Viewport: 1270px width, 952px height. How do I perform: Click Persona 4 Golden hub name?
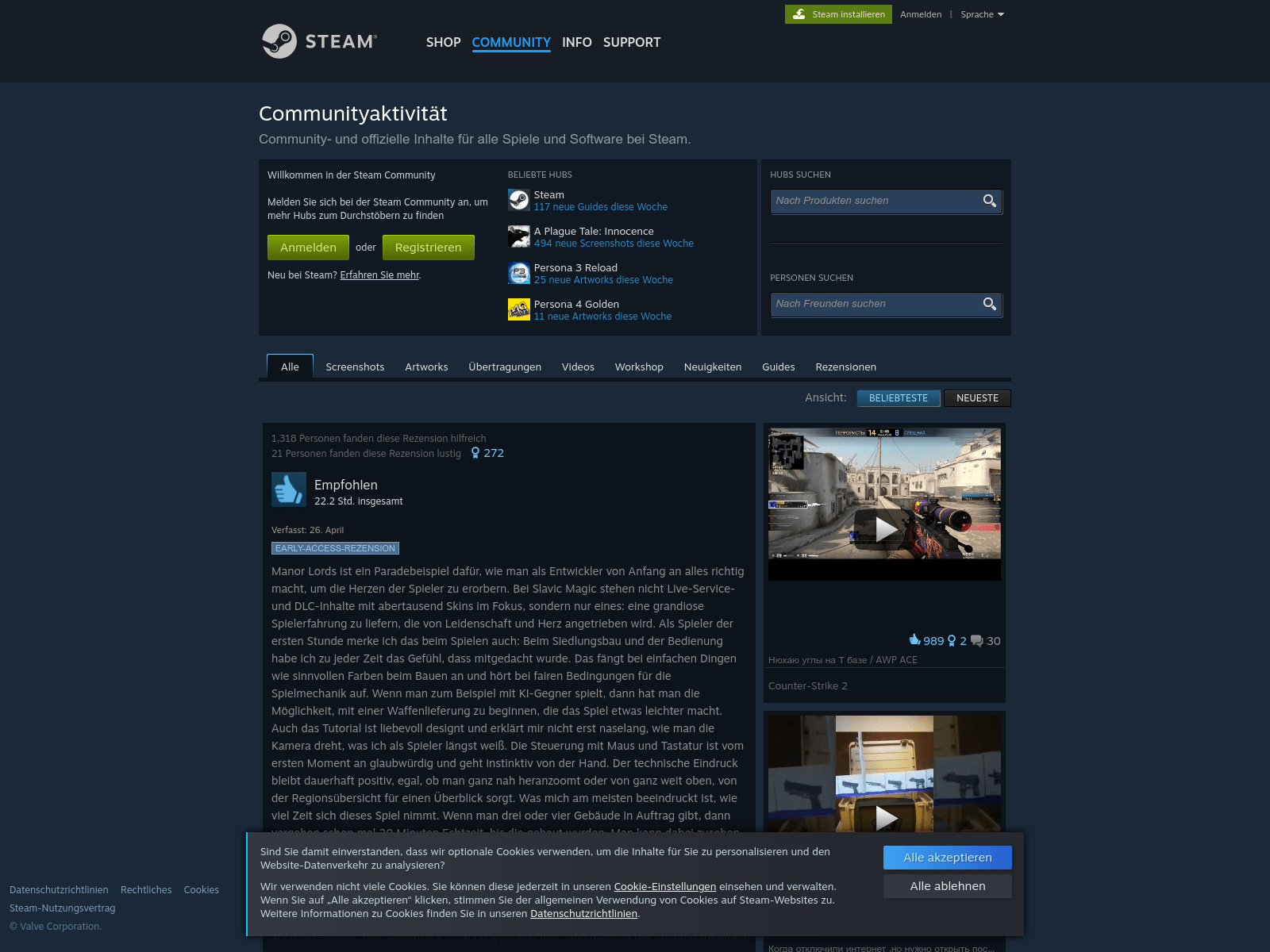click(x=576, y=305)
